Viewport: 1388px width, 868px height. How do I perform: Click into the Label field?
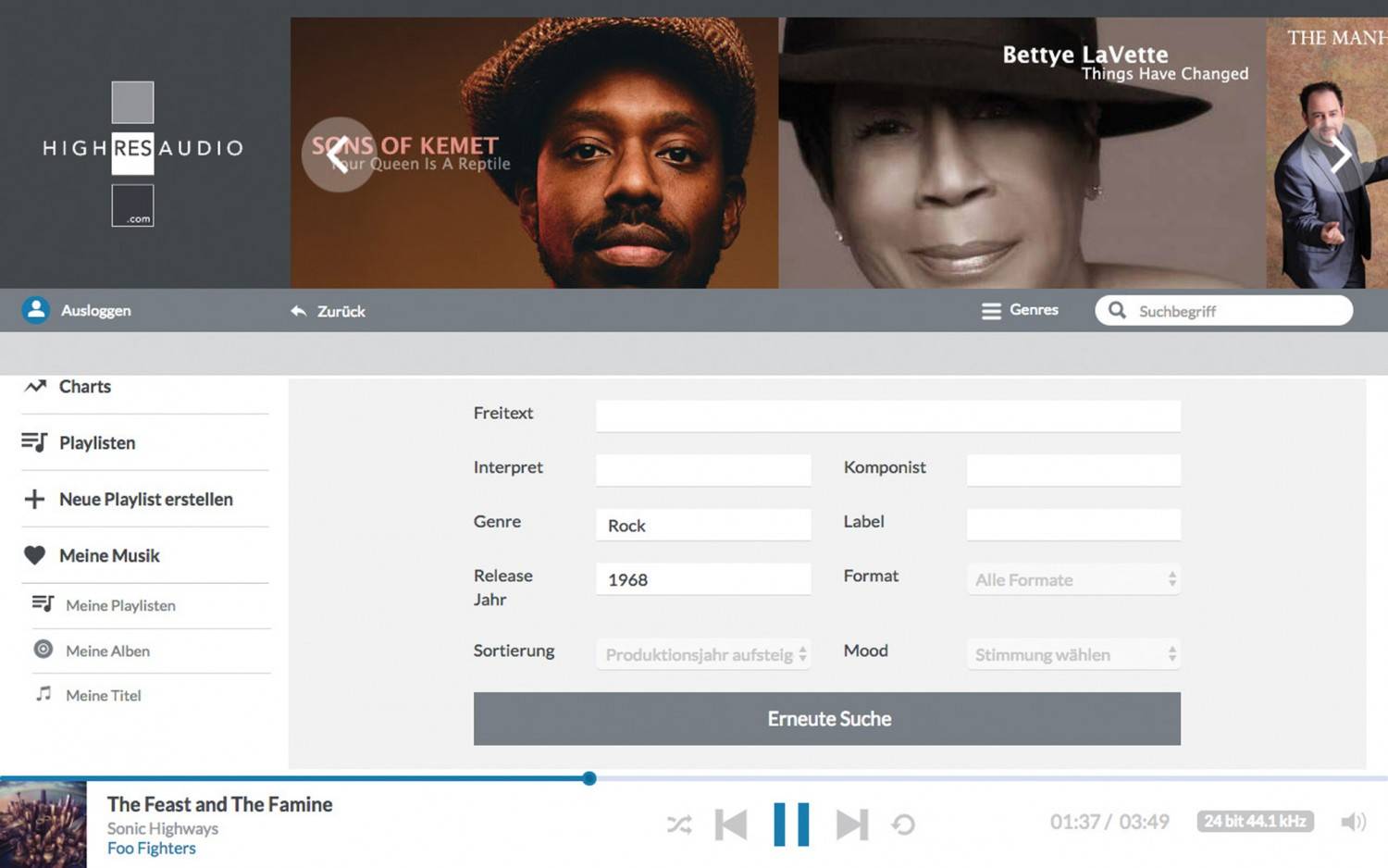(x=1073, y=525)
